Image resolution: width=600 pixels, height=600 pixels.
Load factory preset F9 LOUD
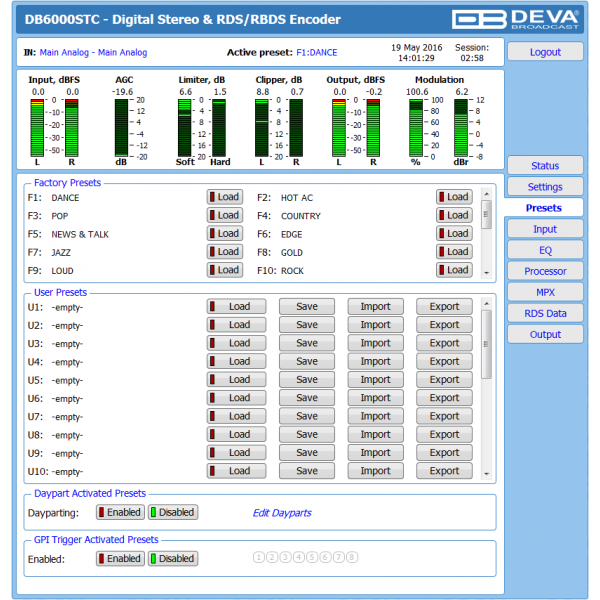tap(225, 270)
